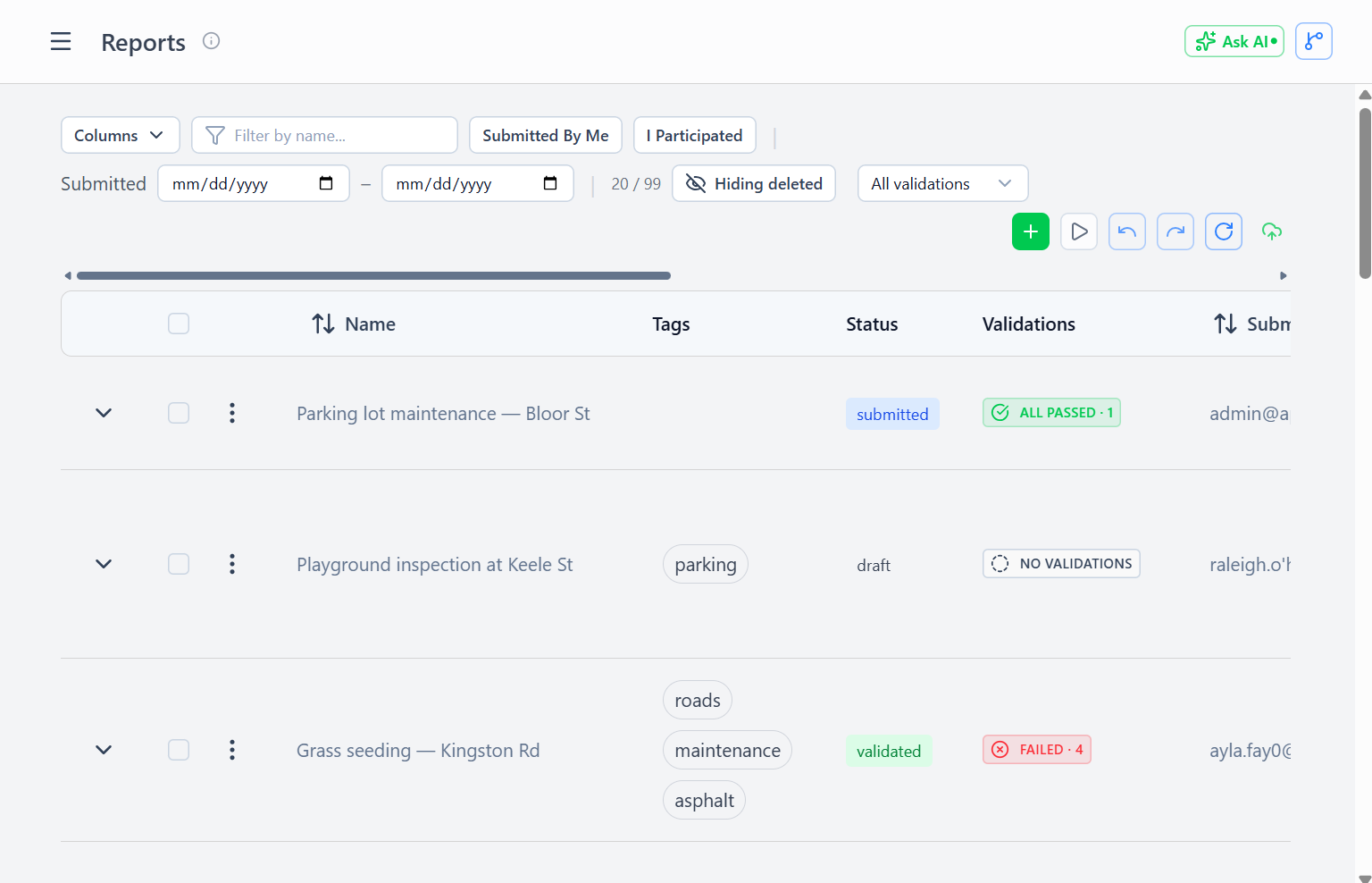Open the All validations dropdown
Image resolution: width=1372 pixels, height=883 pixels.
942,183
